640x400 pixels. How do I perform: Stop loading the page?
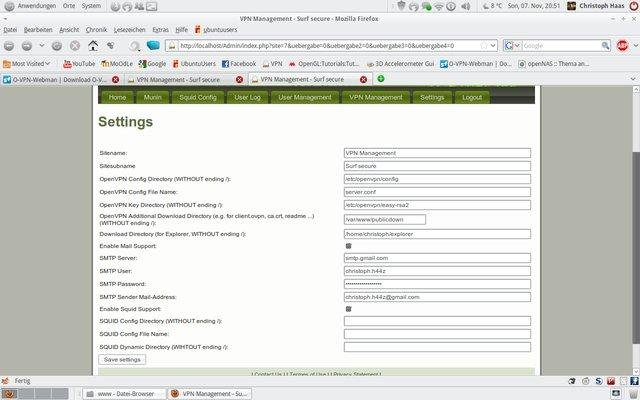click(75, 46)
